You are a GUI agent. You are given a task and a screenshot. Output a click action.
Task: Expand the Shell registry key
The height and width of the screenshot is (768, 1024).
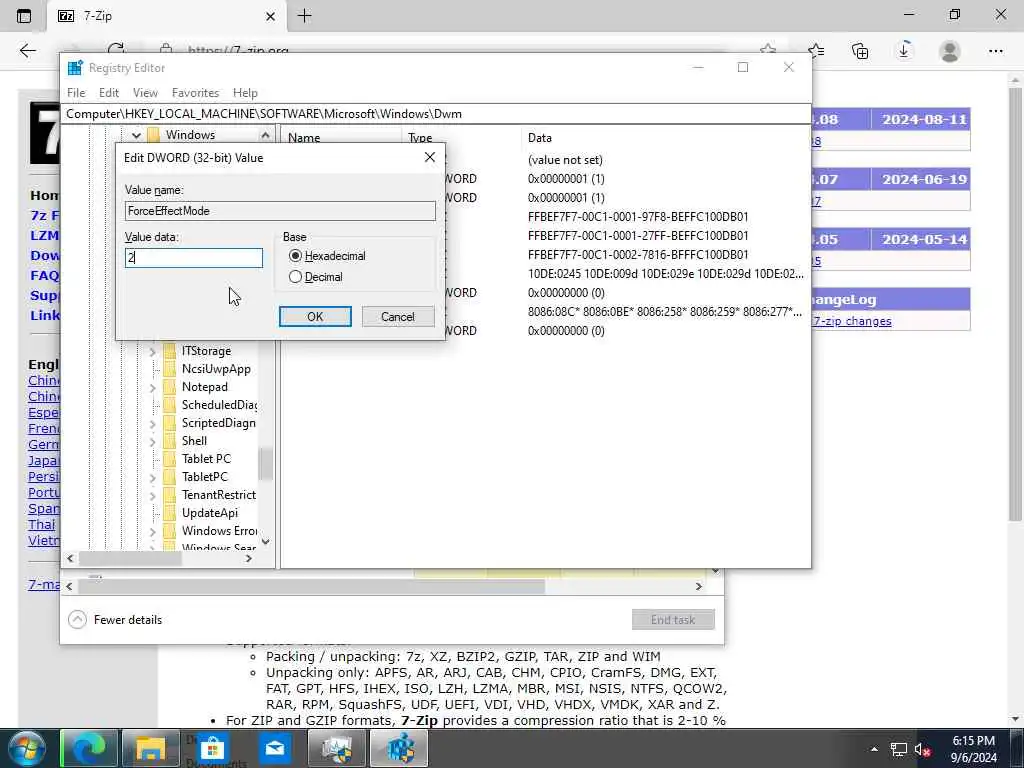[152, 441]
